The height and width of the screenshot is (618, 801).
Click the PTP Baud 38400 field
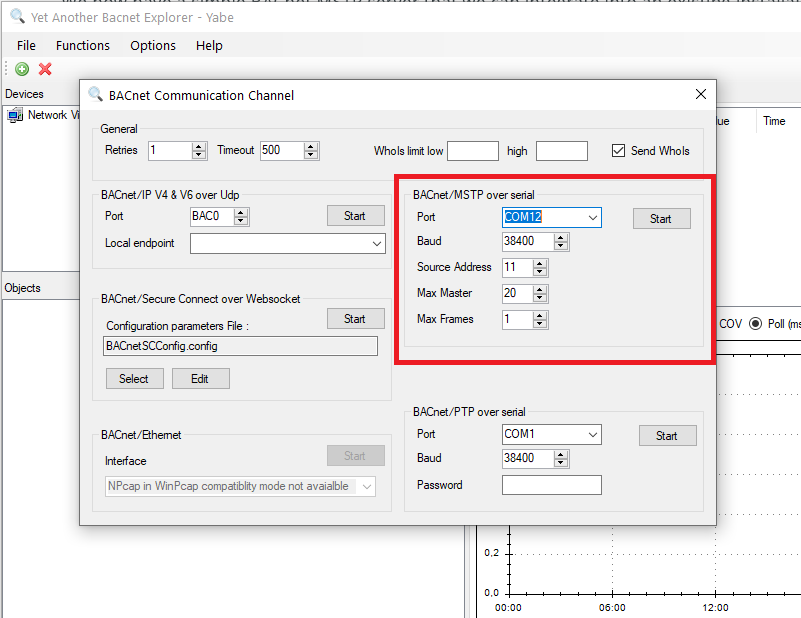coord(528,459)
